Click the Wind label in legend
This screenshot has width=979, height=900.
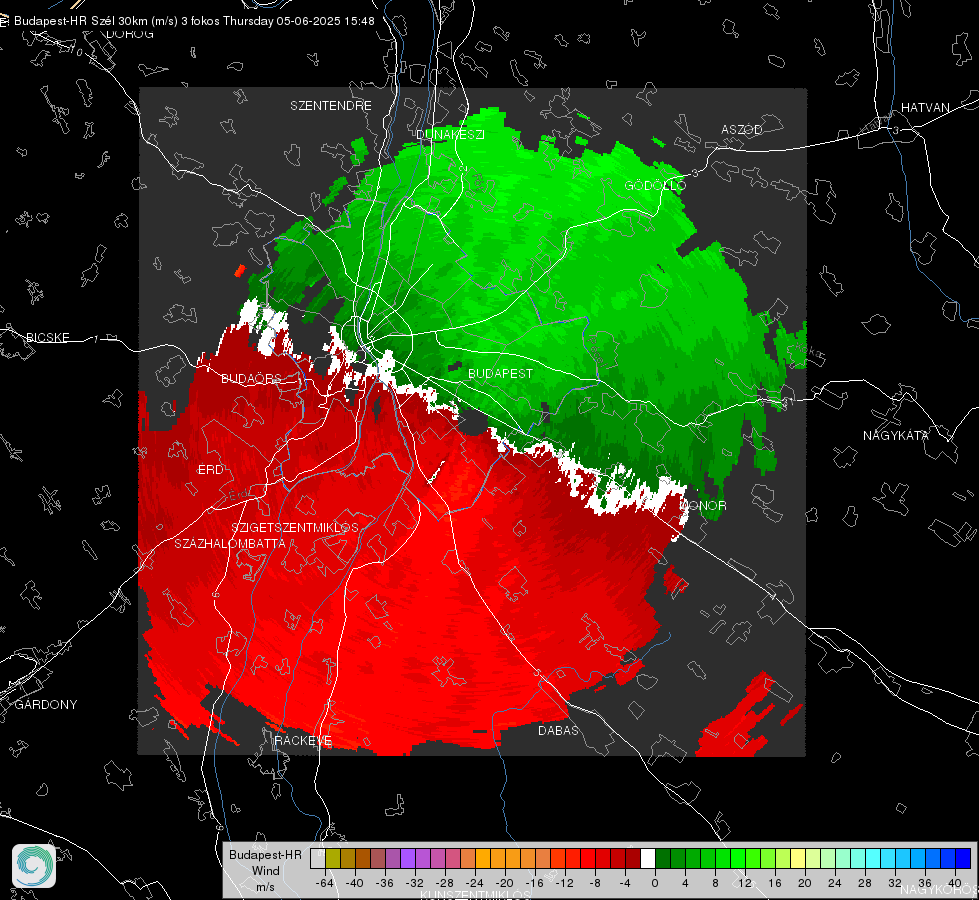point(265,871)
